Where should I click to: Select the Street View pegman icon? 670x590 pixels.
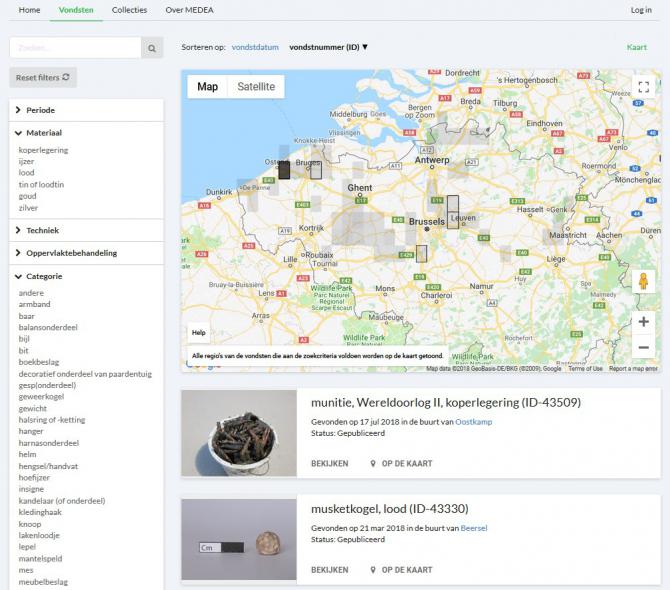[643, 283]
